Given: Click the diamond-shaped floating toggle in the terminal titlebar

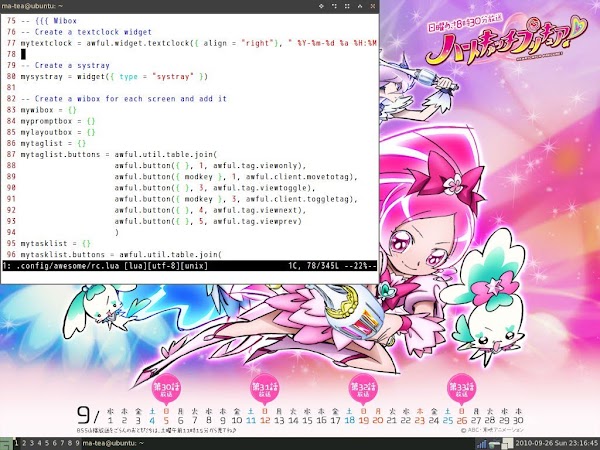Looking at the screenshot, I should coord(321,6).
